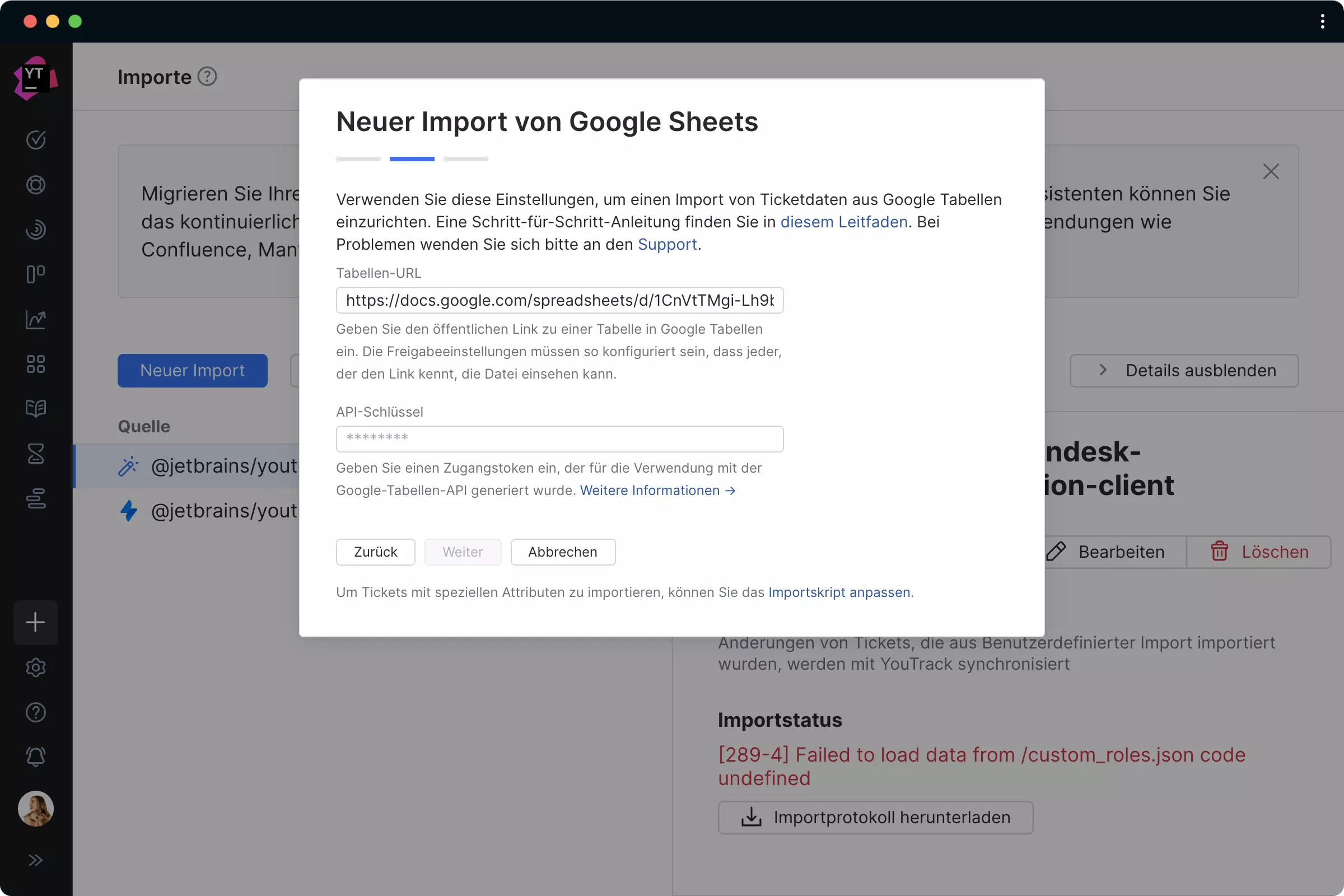Click the second wizard progress step bar

pyautogui.click(x=412, y=159)
